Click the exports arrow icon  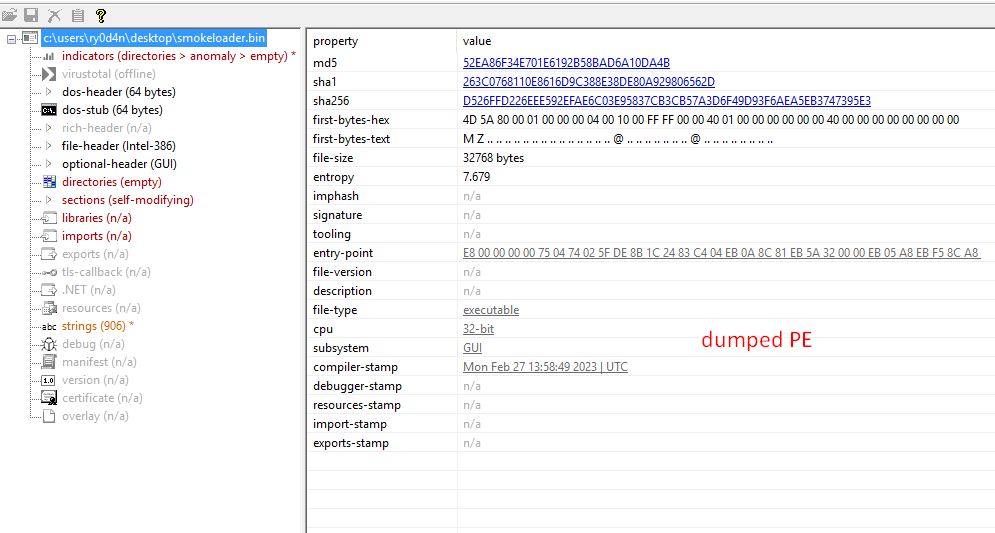tap(49, 254)
